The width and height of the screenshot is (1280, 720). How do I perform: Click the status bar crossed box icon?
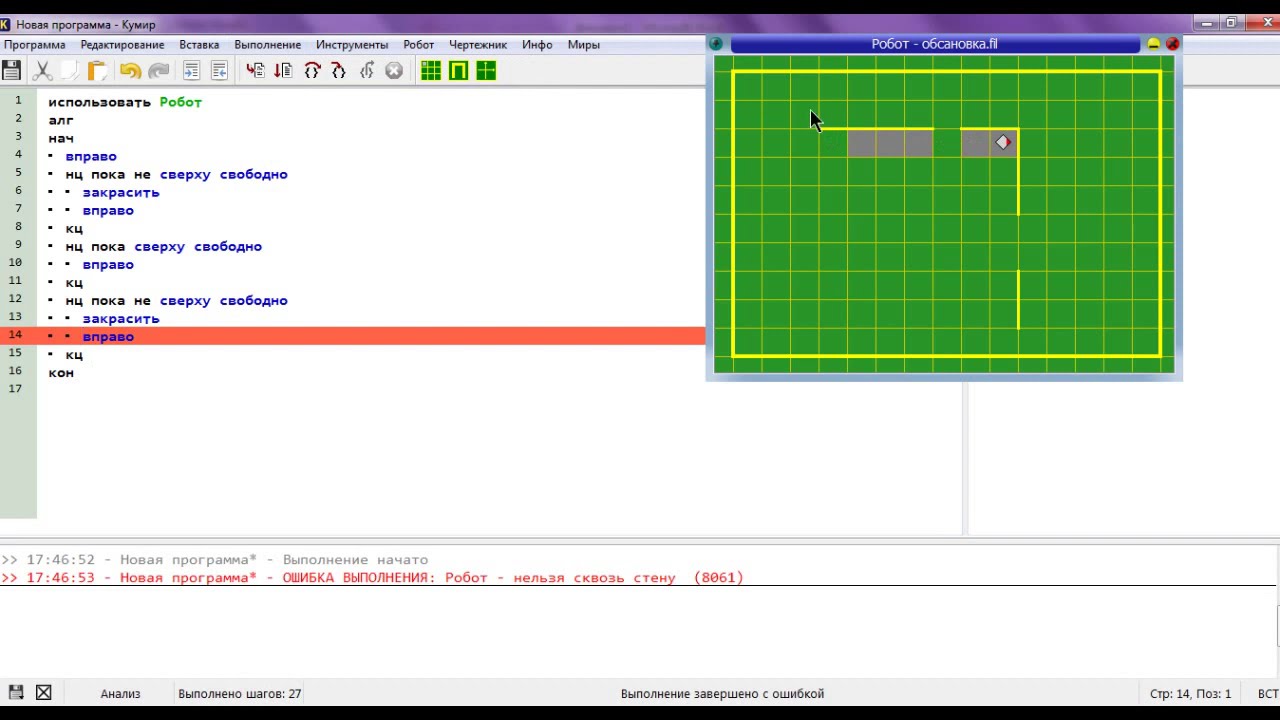pyautogui.click(x=44, y=692)
